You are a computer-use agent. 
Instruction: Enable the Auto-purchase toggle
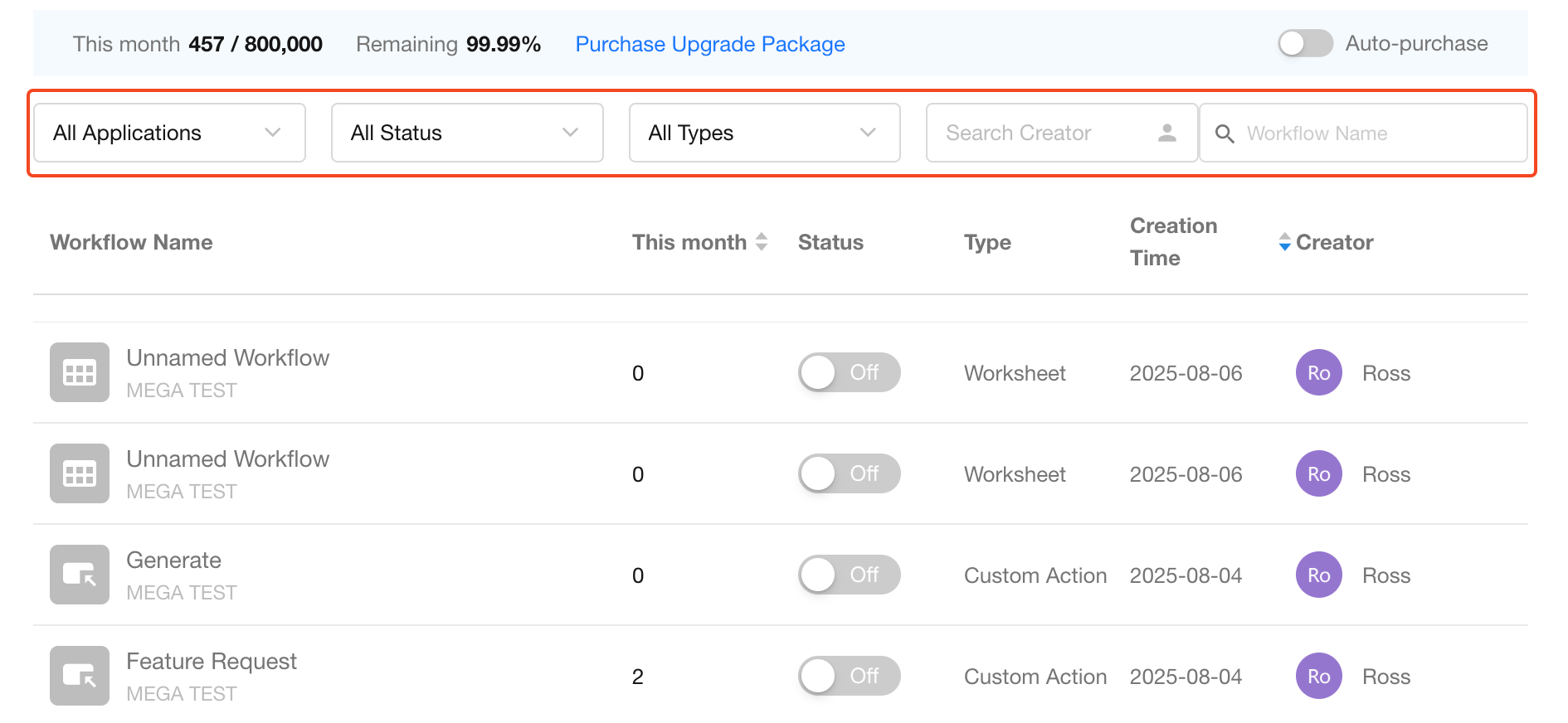click(x=1305, y=43)
